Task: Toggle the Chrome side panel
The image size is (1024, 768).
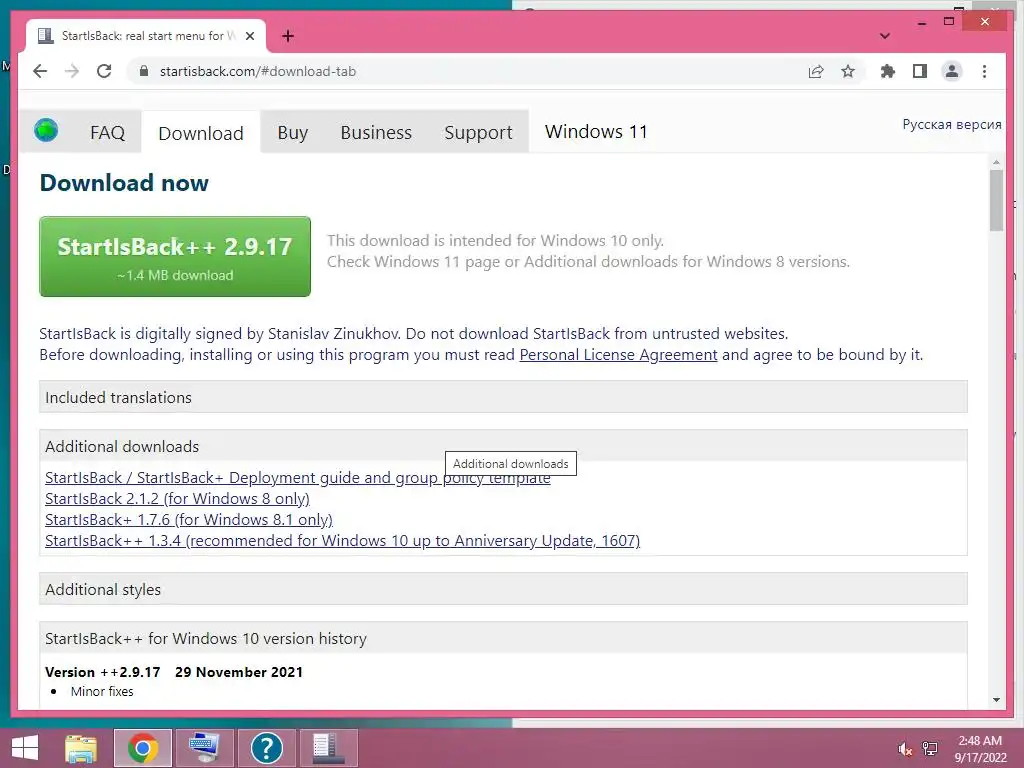Action: (920, 71)
